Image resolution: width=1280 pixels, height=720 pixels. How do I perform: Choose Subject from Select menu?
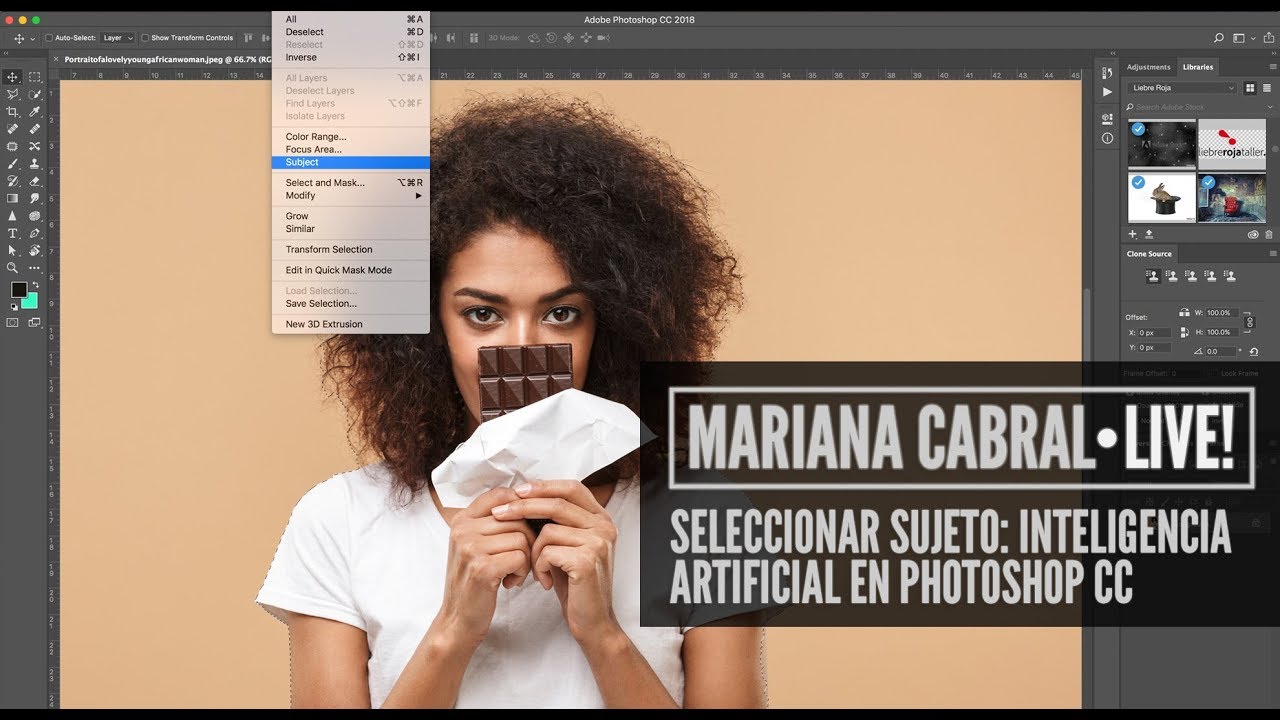351,162
